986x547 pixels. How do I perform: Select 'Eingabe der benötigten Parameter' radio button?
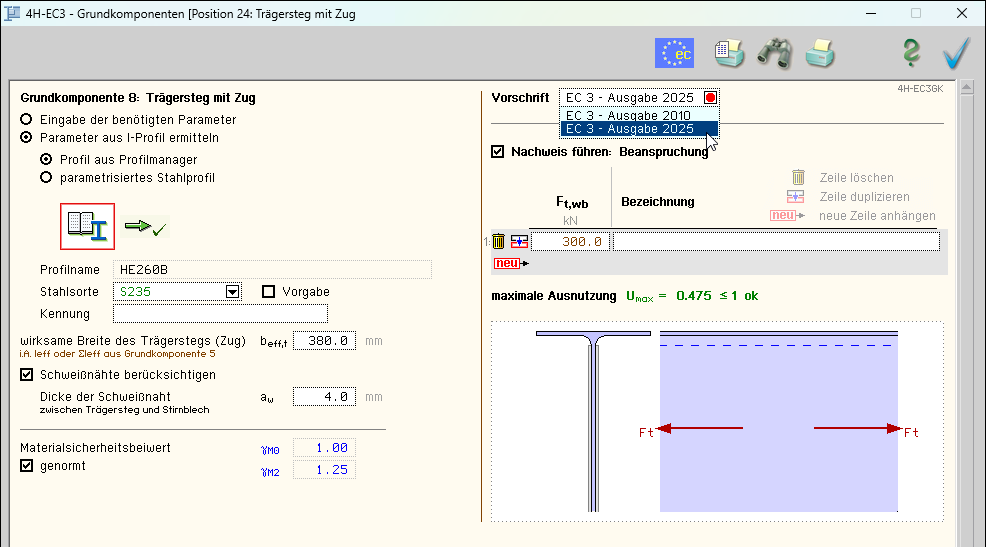[x=27, y=119]
